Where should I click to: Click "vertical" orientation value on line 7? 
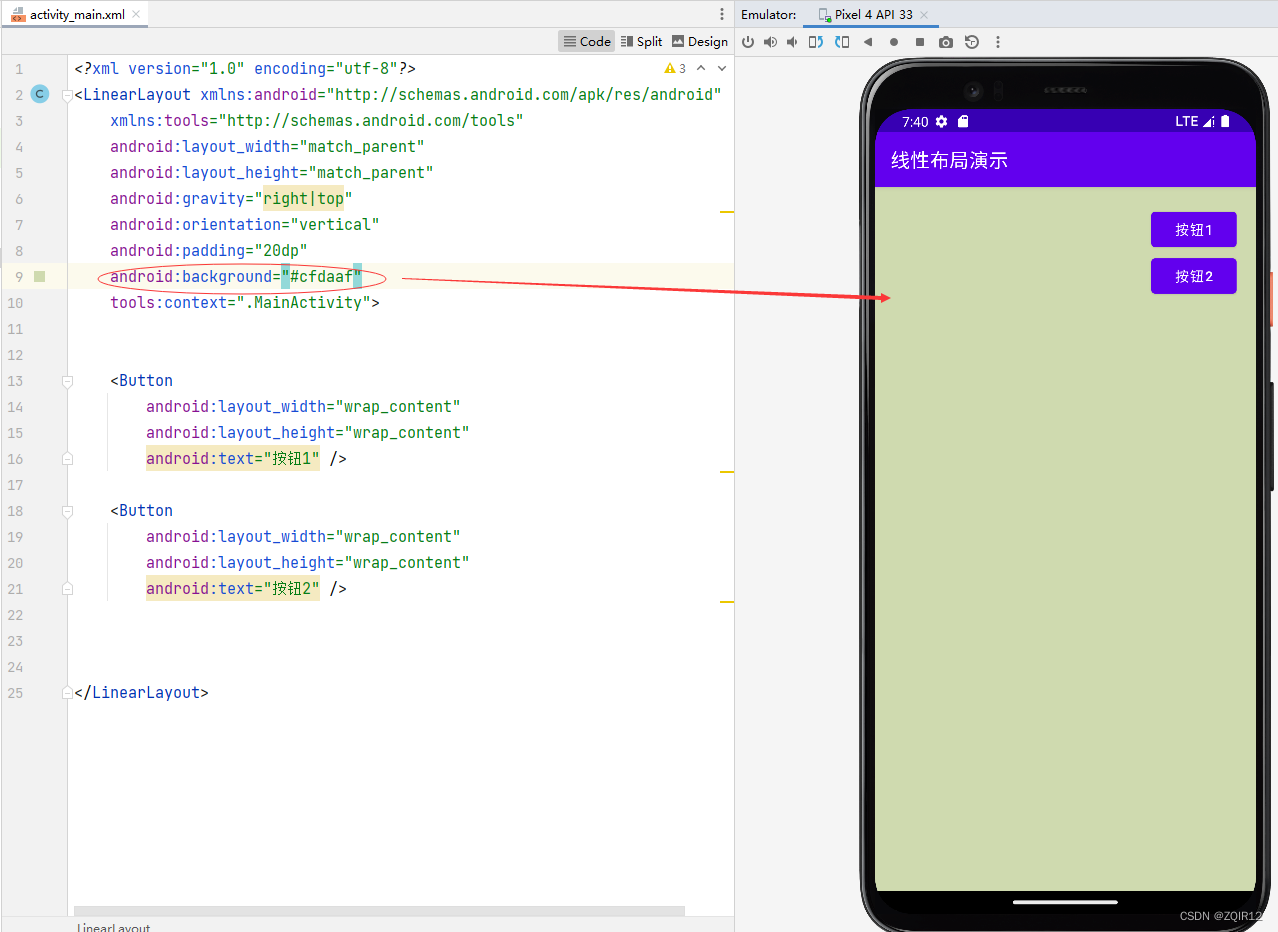pyautogui.click(x=335, y=224)
